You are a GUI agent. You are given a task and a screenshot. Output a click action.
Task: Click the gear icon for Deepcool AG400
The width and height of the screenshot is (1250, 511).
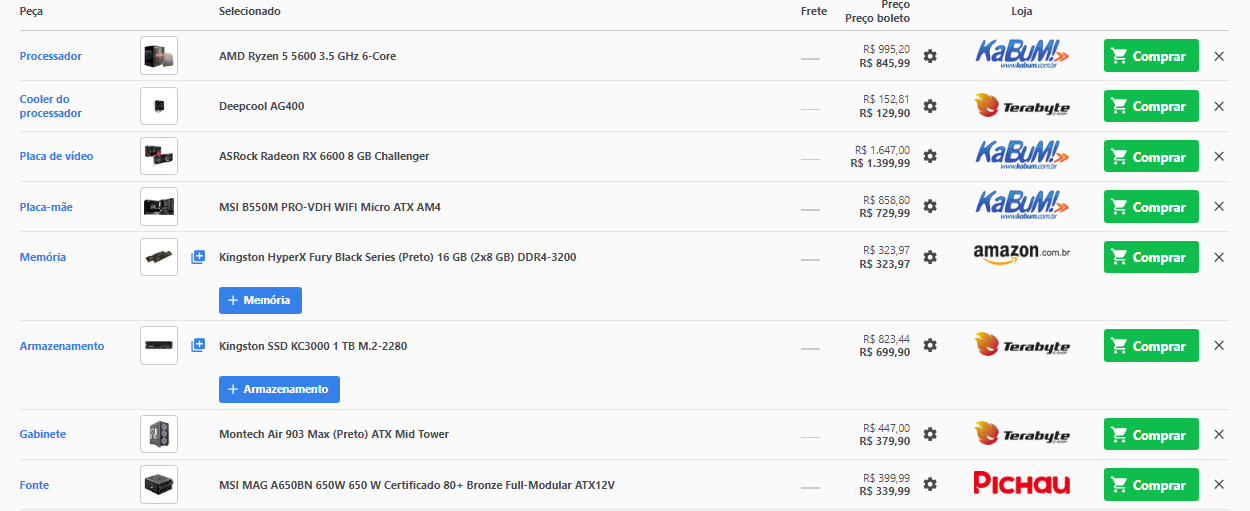930,106
